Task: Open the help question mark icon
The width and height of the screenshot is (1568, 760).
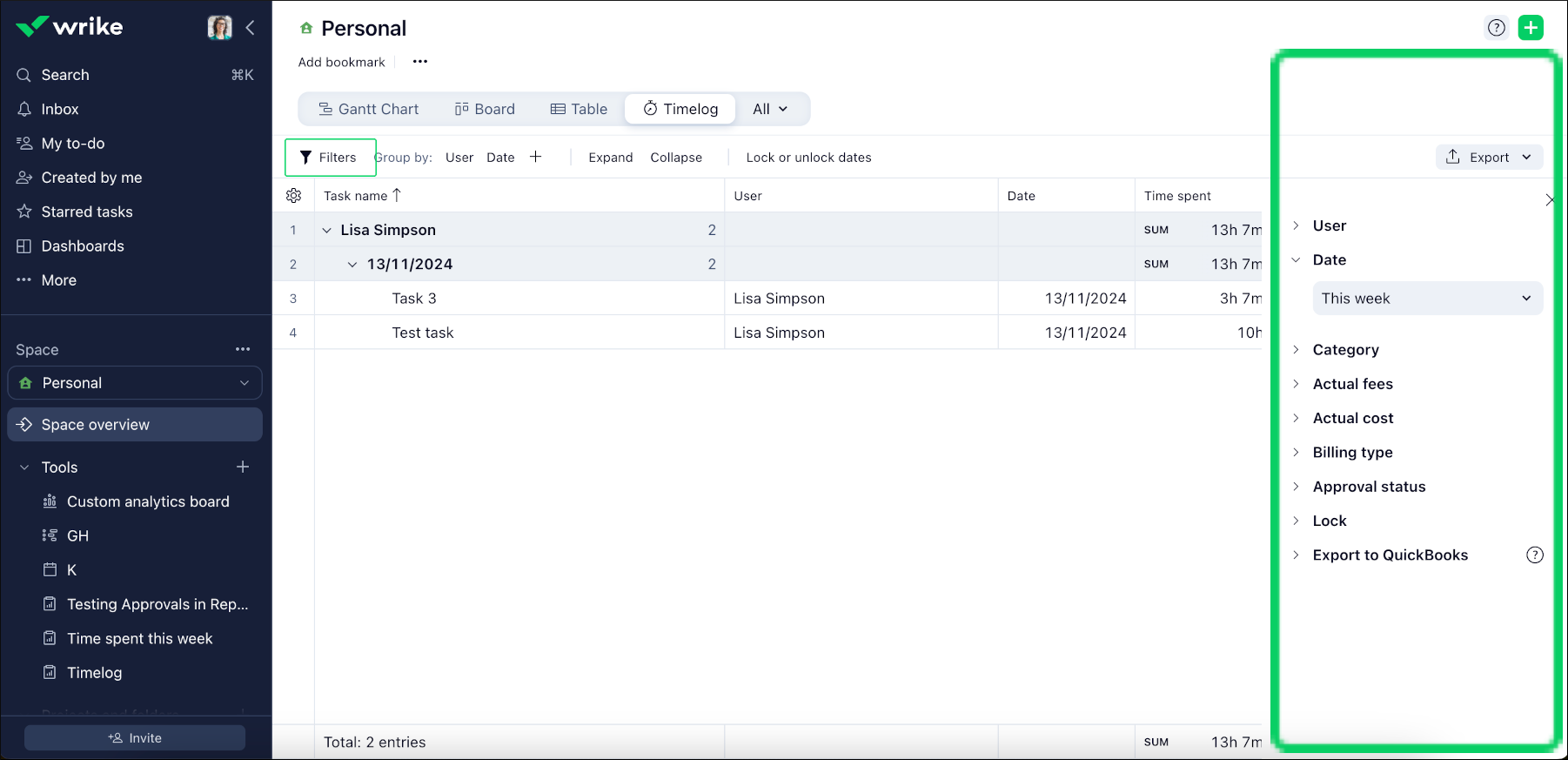Action: point(1496,28)
